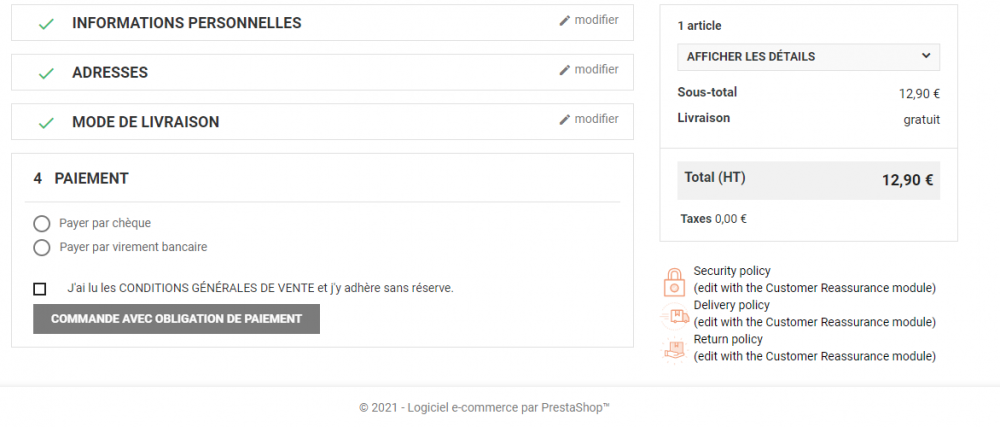Click the Security policy padlock icon

pyautogui.click(x=674, y=281)
